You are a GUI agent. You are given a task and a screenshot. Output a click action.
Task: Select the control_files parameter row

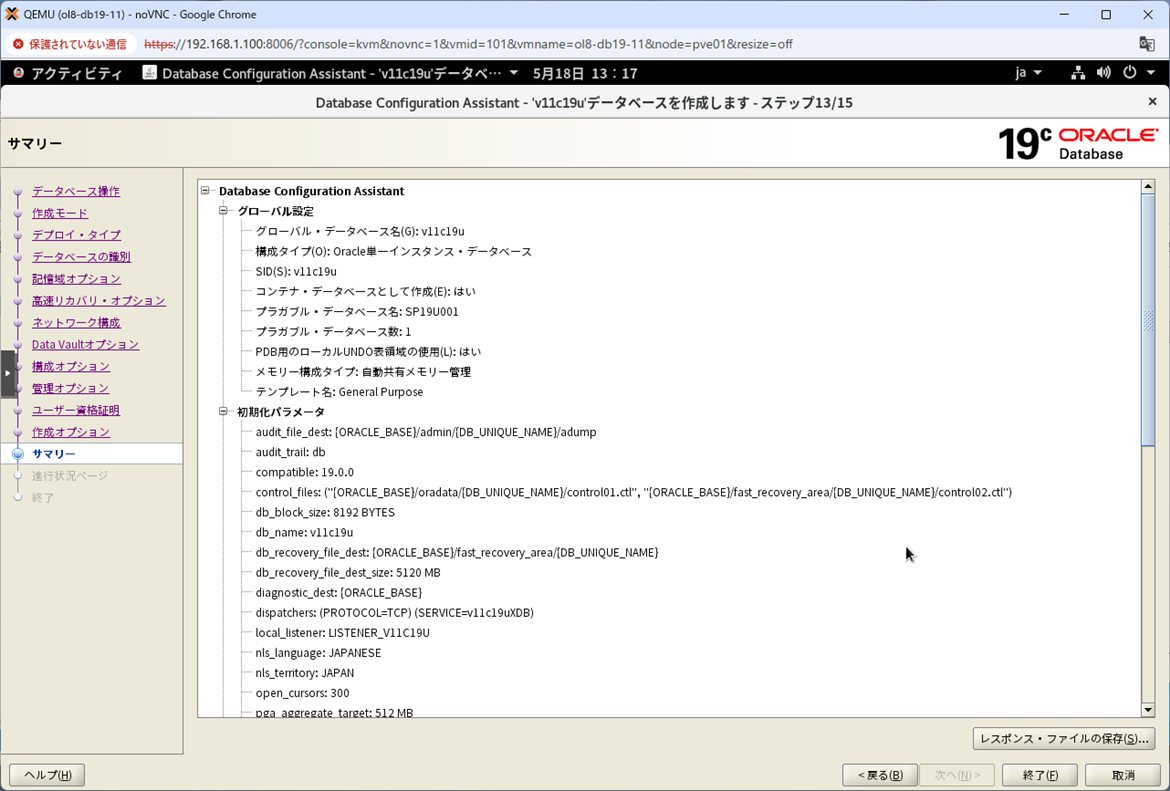pyautogui.click(x=634, y=493)
